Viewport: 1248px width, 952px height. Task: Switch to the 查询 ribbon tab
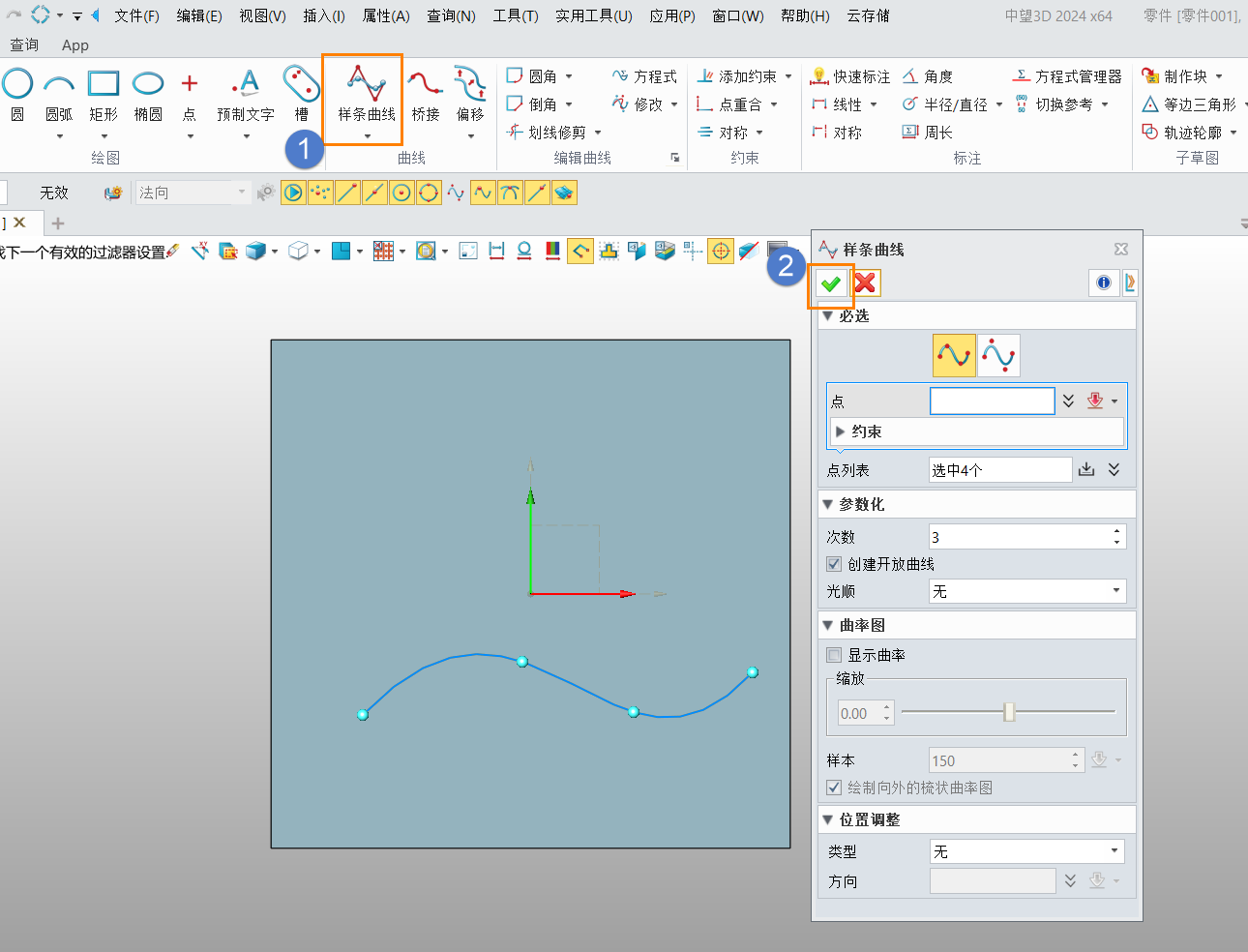point(24,45)
